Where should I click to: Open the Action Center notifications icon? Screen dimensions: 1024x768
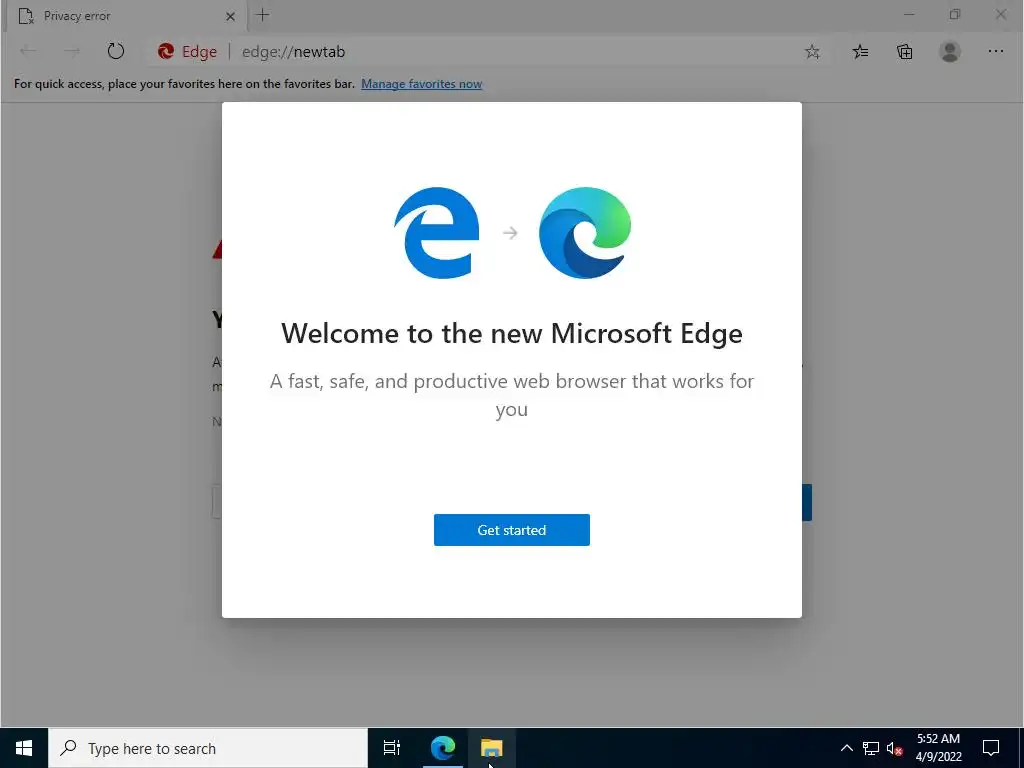point(991,748)
